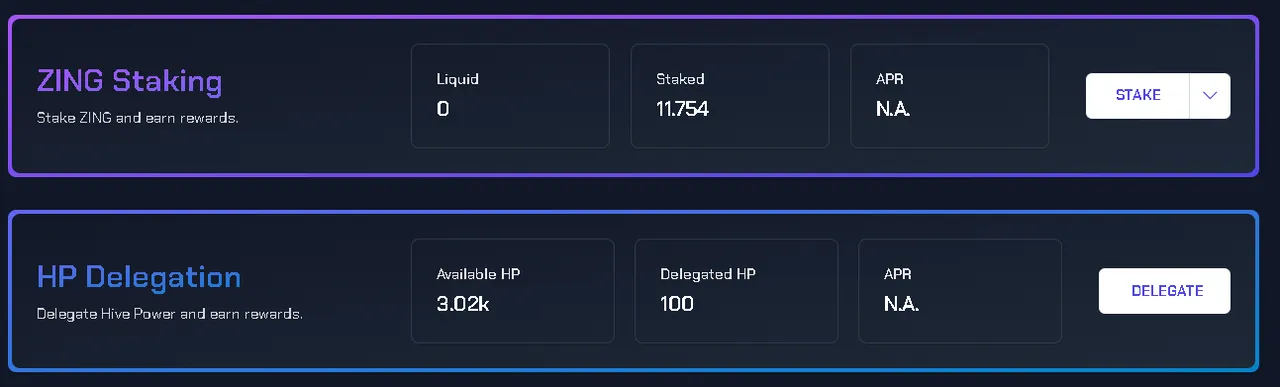Click the 'Delegate Hive Power and earn rewards' text
The image size is (1280, 387).
tap(170, 314)
